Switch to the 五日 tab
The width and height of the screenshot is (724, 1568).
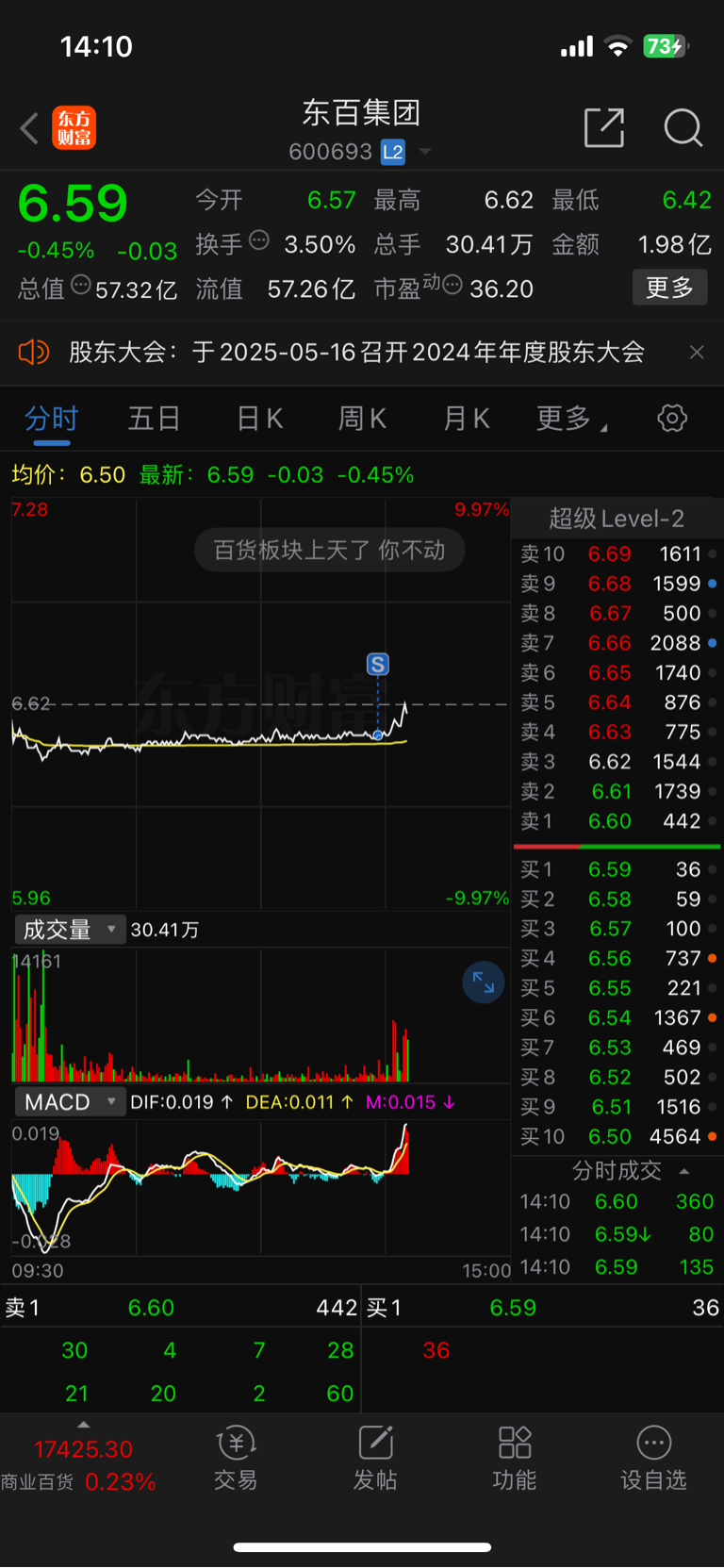[154, 419]
